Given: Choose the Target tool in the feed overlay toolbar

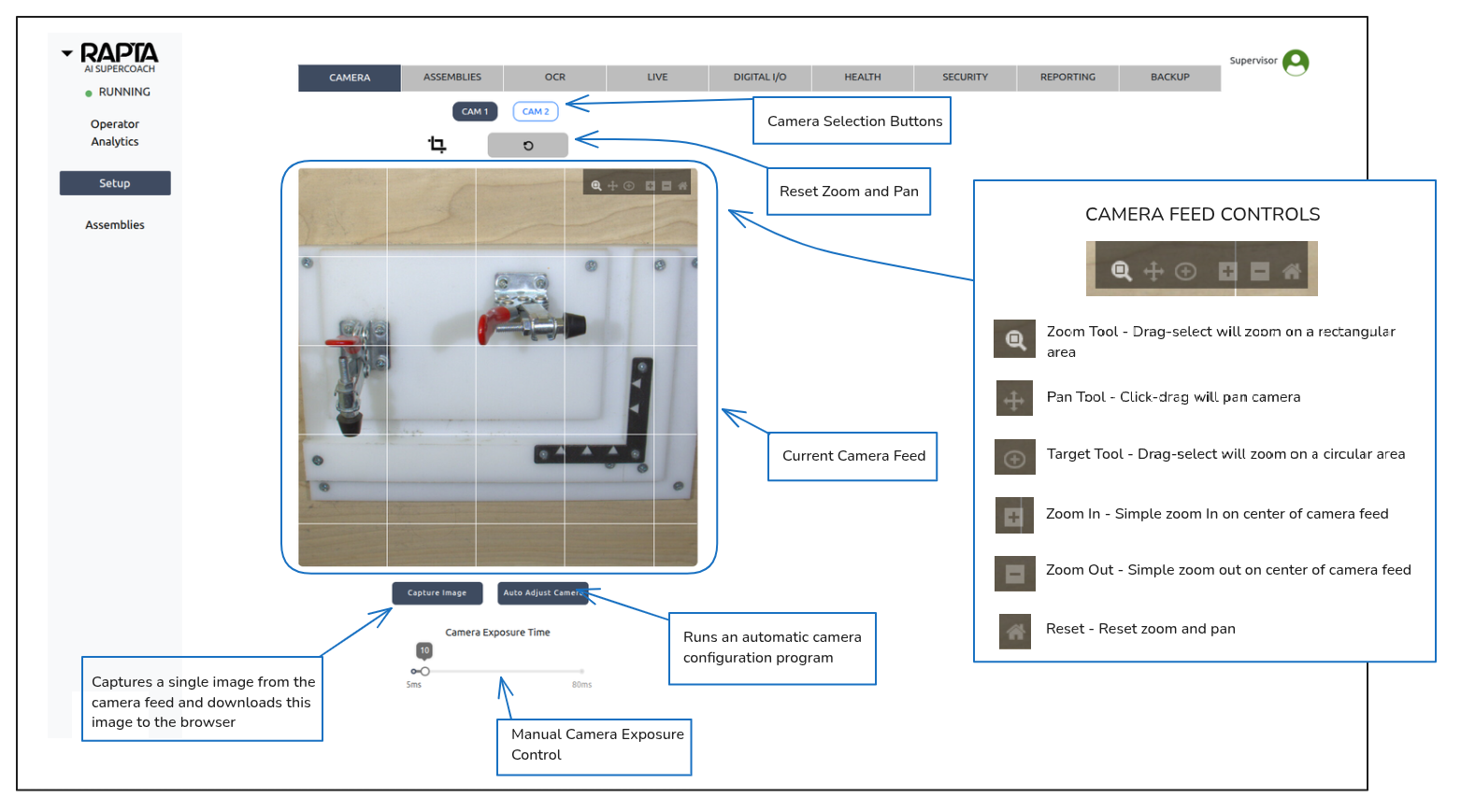Looking at the screenshot, I should 629,186.
